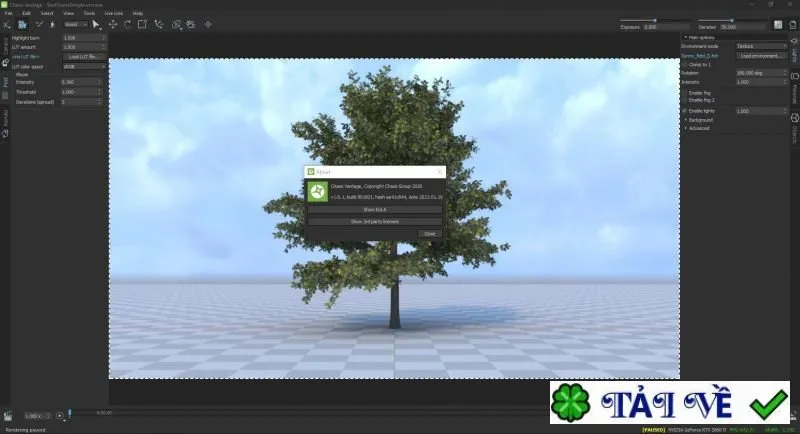
Task: Click the LUT amount value field
Action: coord(84,47)
